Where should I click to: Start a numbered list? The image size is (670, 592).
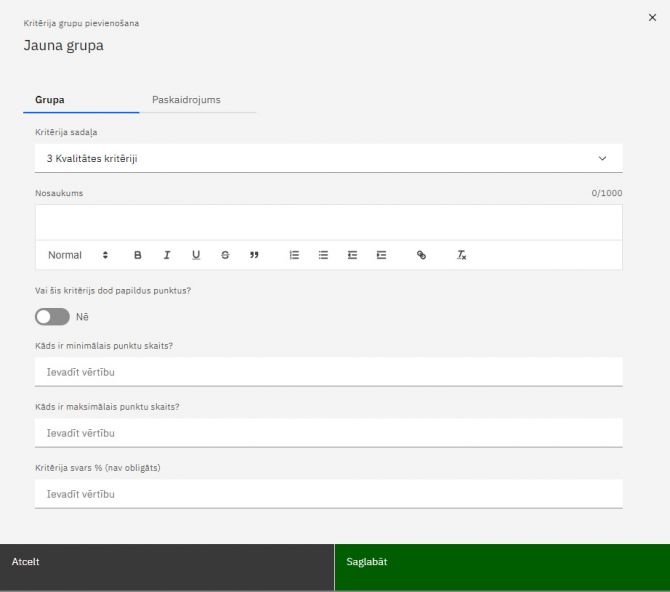294,255
